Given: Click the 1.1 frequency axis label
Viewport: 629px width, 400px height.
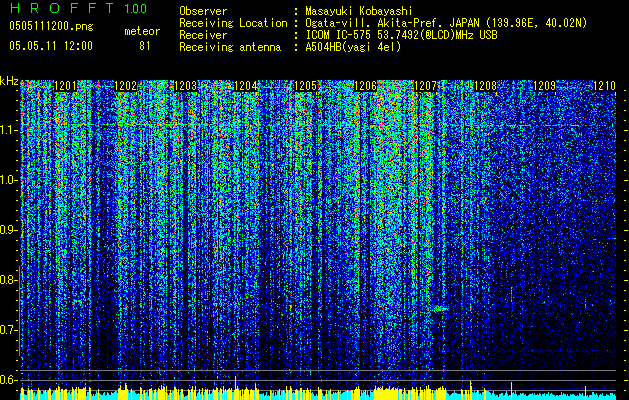Looking at the screenshot, I should pyautogui.click(x=9, y=130).
